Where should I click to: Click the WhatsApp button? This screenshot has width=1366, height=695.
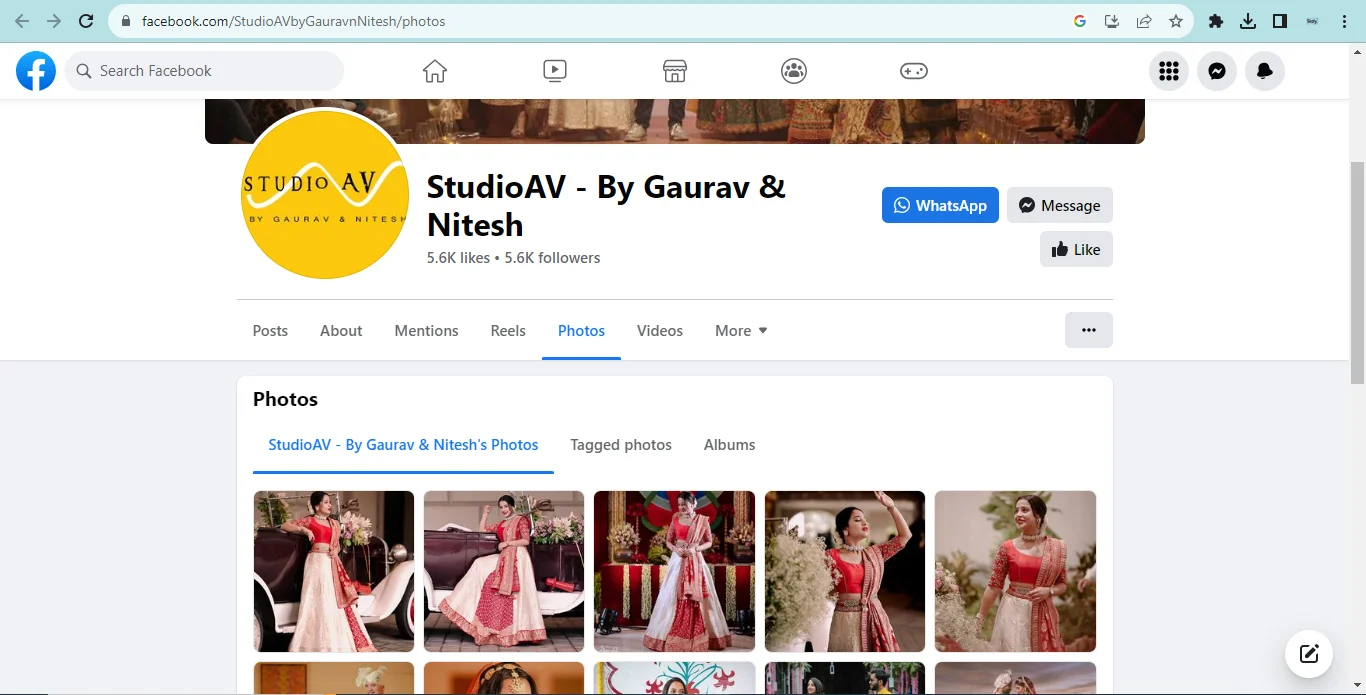940,205
